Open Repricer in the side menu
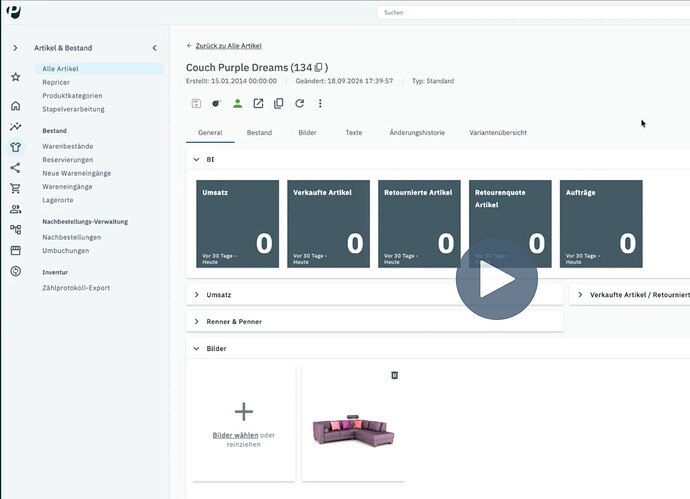The height and width of the screenshot is (499, 690). coord(56,82)
